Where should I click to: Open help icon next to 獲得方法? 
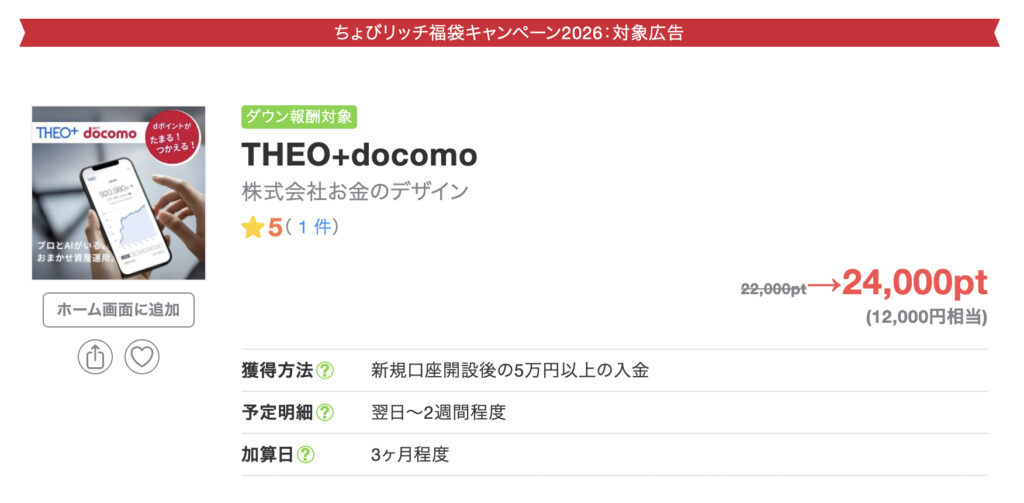click(325, 370)
